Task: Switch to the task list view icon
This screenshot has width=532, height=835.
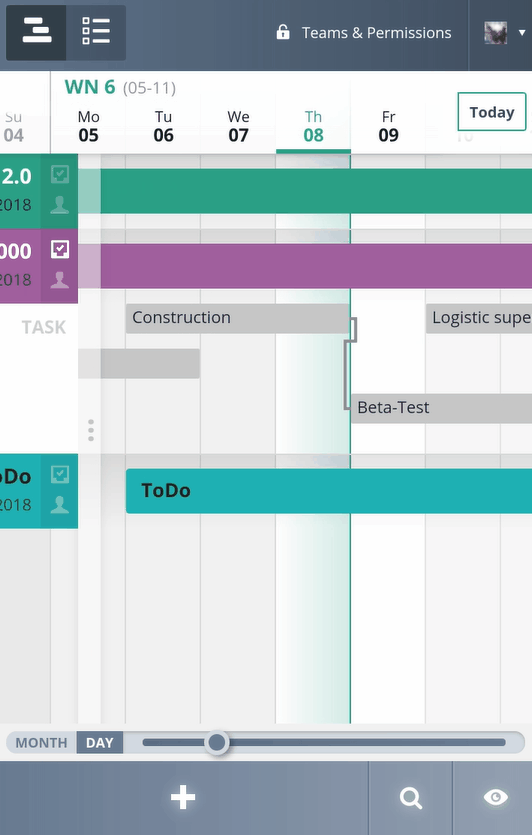Action: (x=96, y=32)
